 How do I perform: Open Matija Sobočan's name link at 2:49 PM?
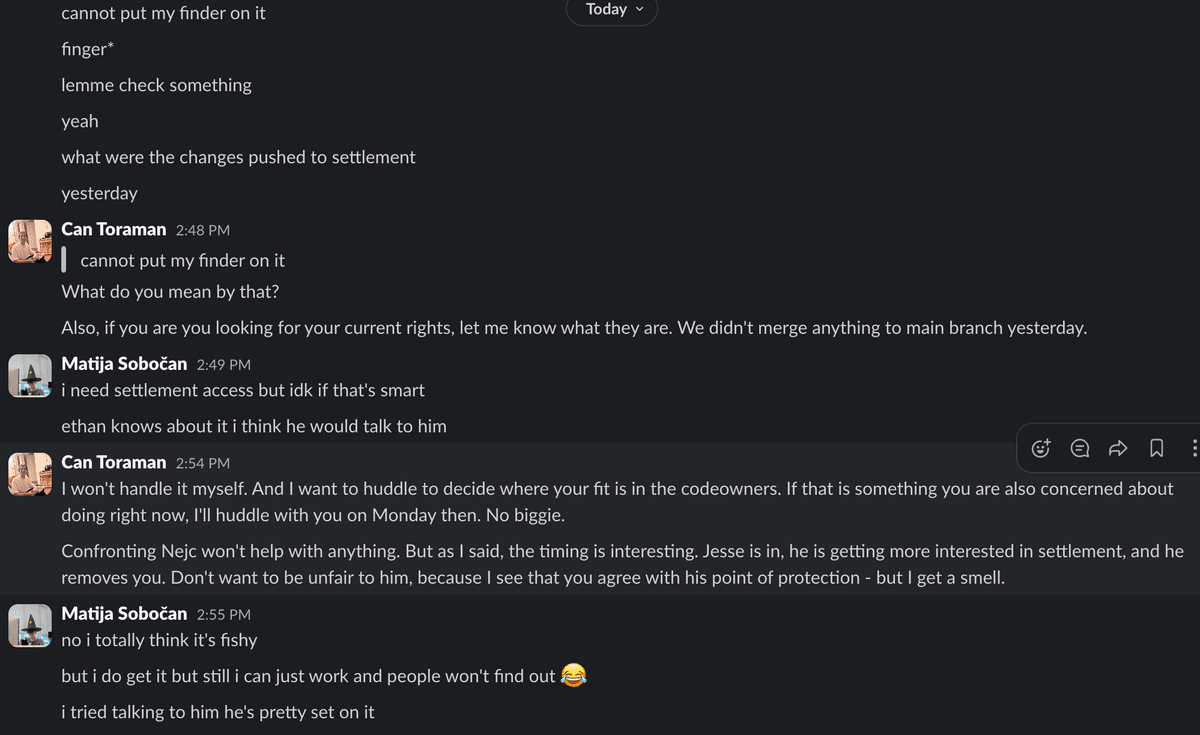[x=124, y=364]
